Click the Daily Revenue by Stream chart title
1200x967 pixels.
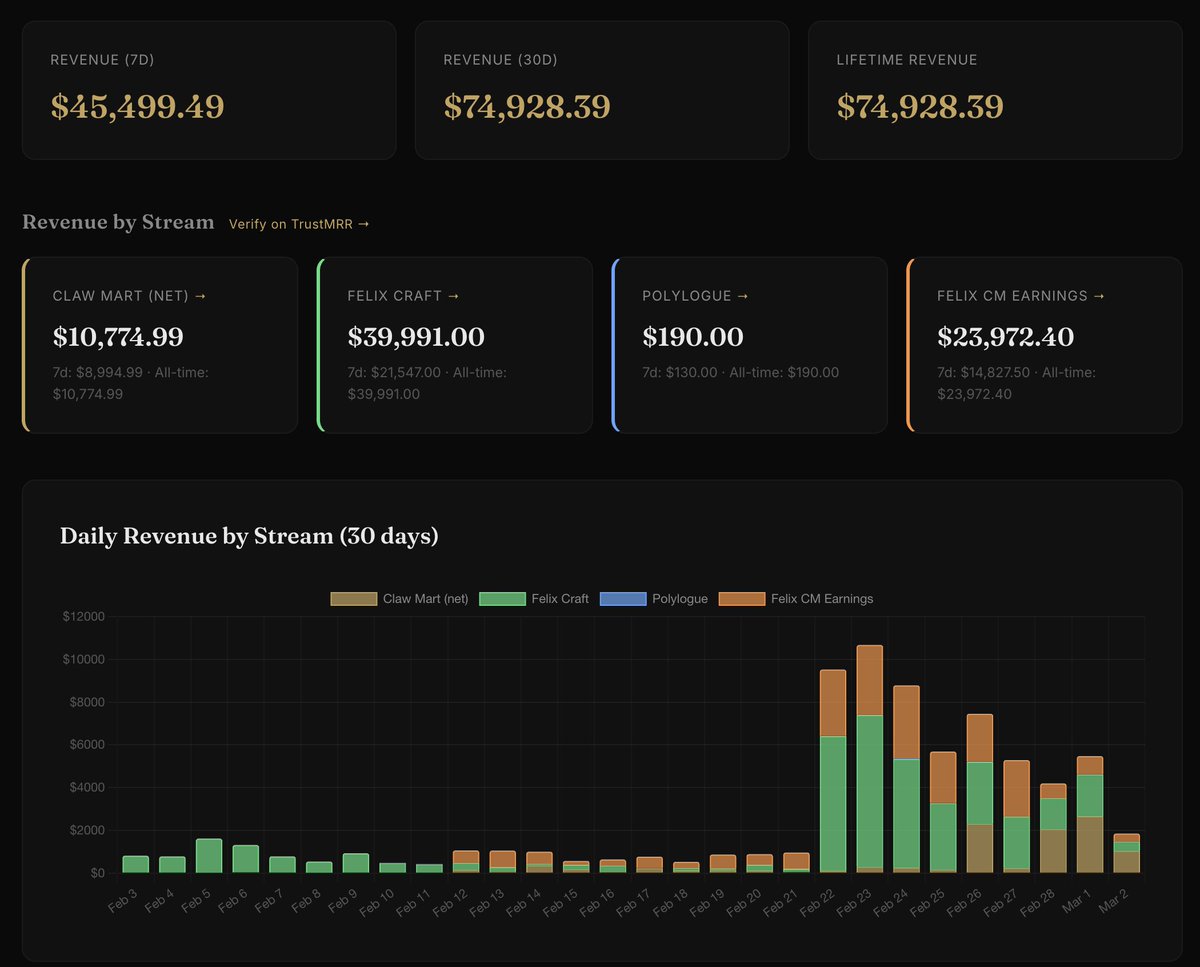[x=249, y=536]
